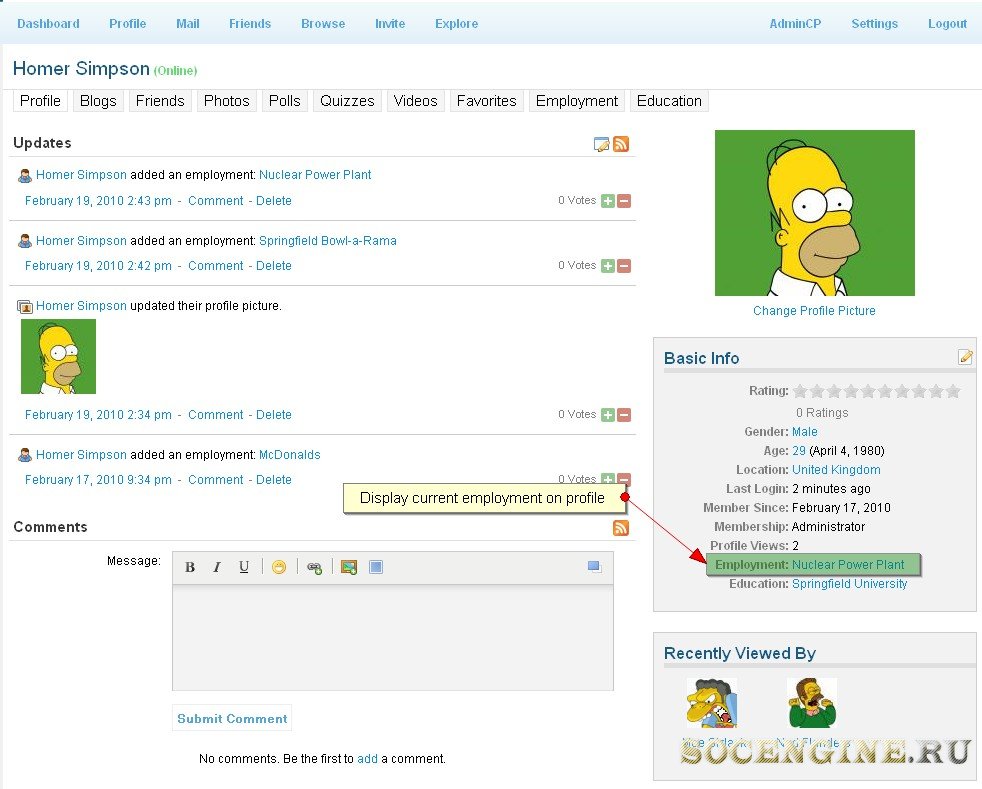Open the large Homer profile picture
This screenshot has height=789, width=982.
pos(814,213)
